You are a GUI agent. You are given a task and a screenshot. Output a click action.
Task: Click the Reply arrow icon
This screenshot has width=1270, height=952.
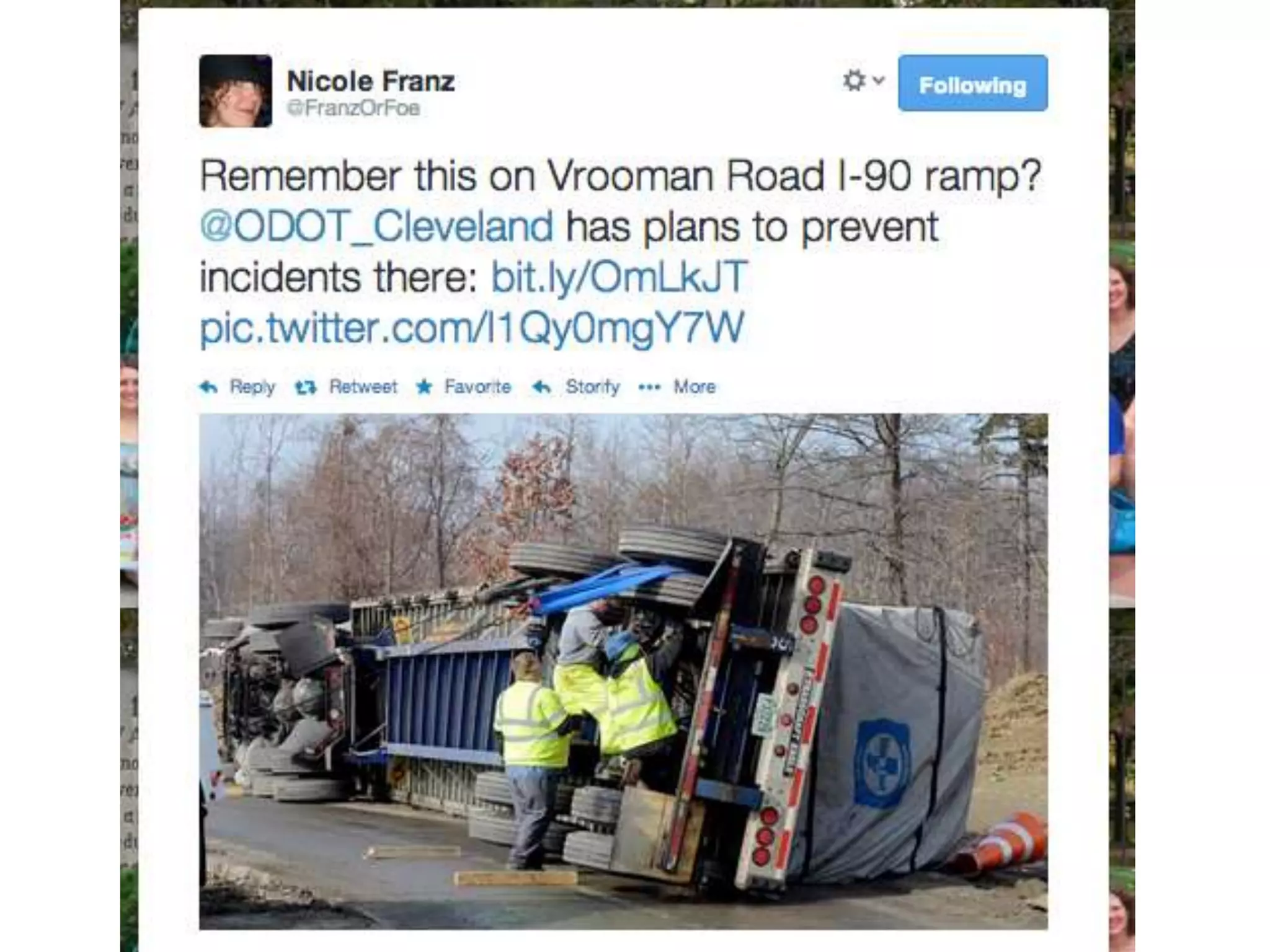point(208,387)
